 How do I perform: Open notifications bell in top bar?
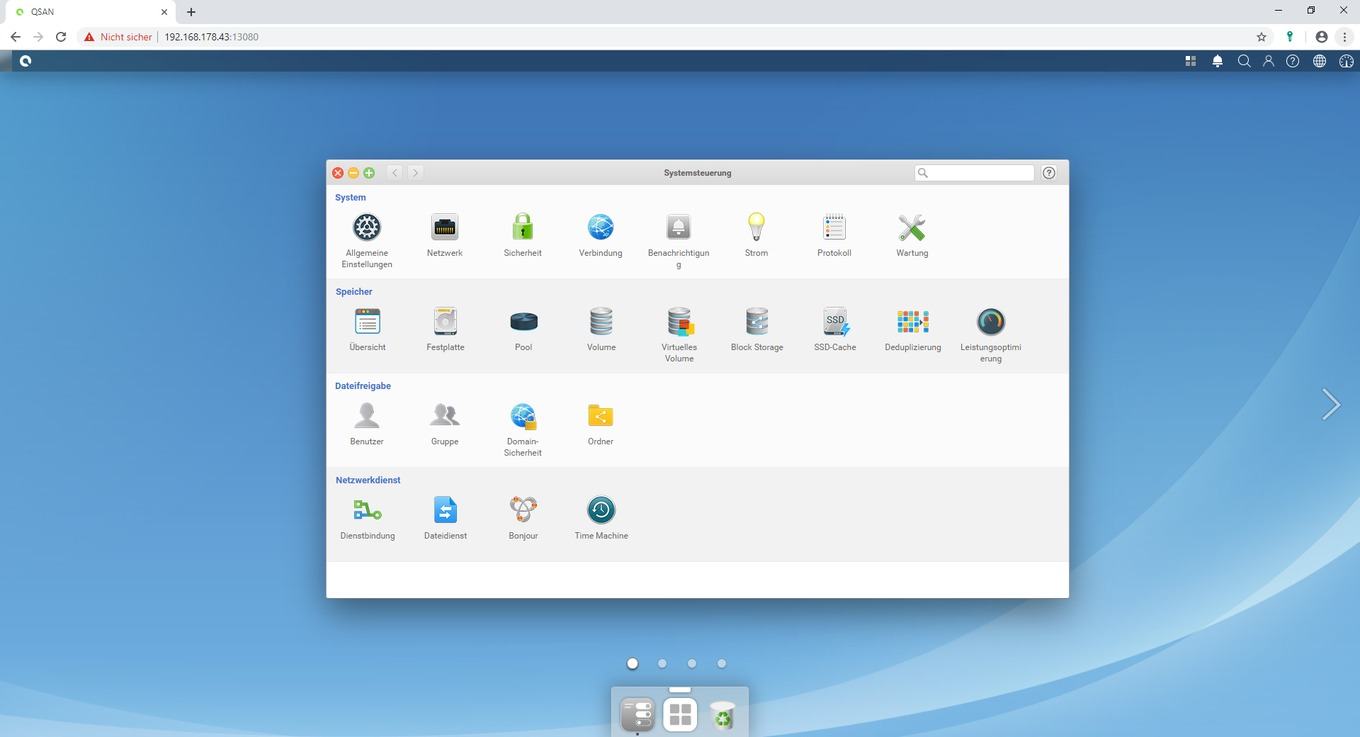pos(1217,61)
